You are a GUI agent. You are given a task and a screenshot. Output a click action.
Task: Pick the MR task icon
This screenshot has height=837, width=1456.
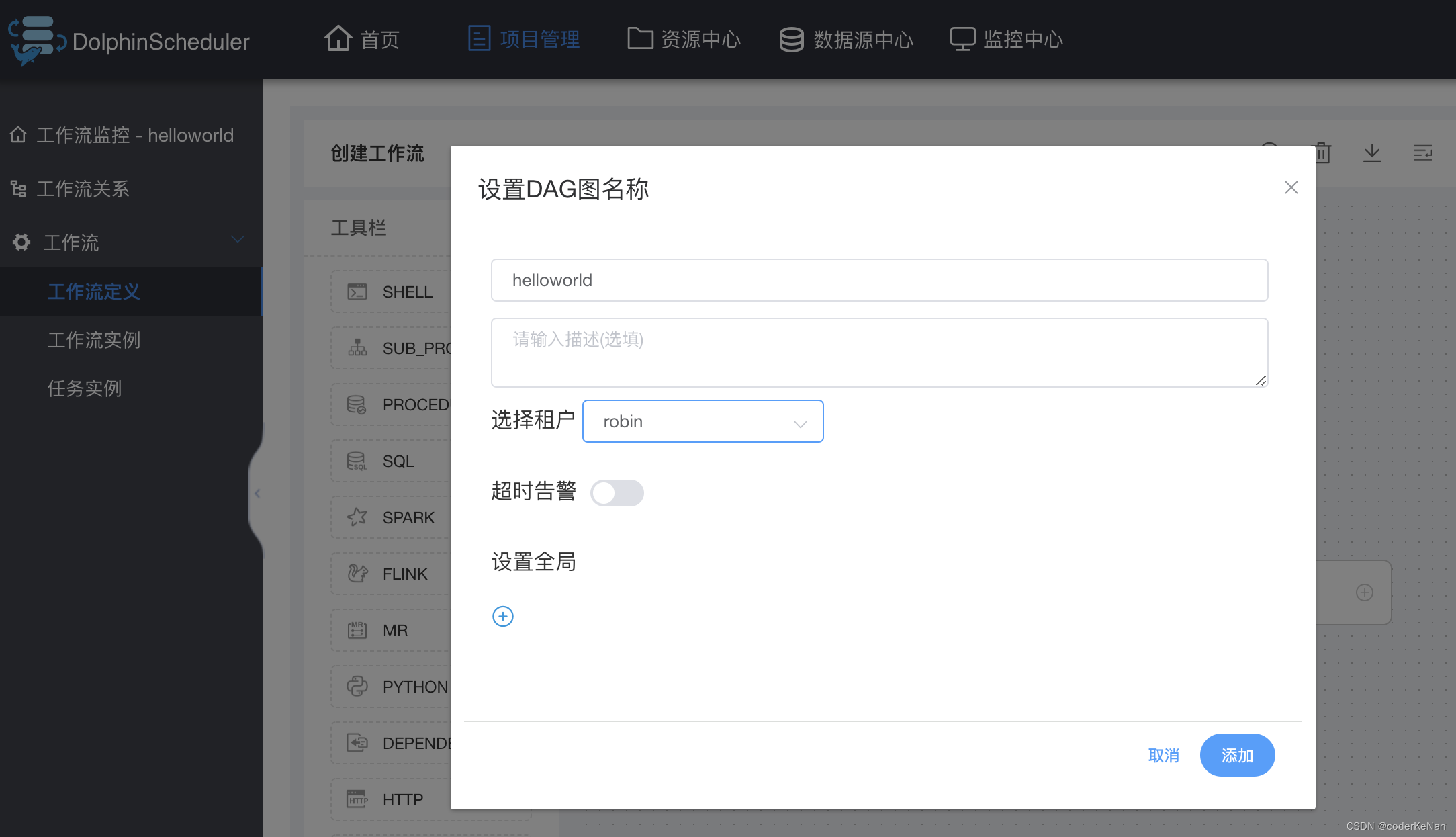coord(357,630)
